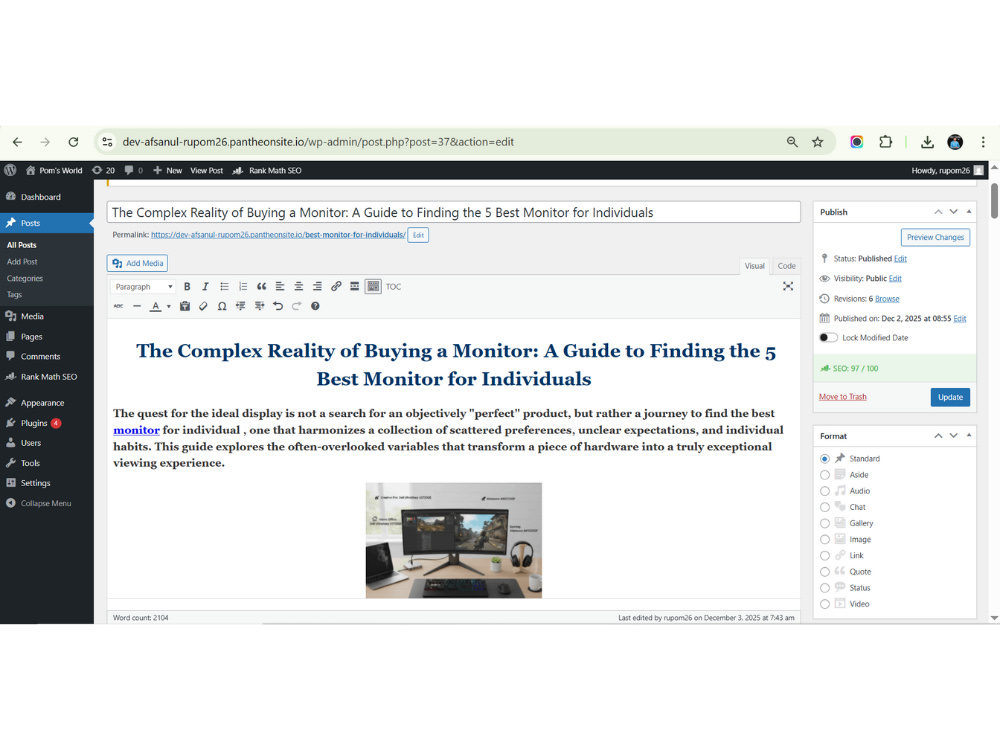Apply italic formatting in editor toolbar
Screen dimensions: 1000x750
205,286
